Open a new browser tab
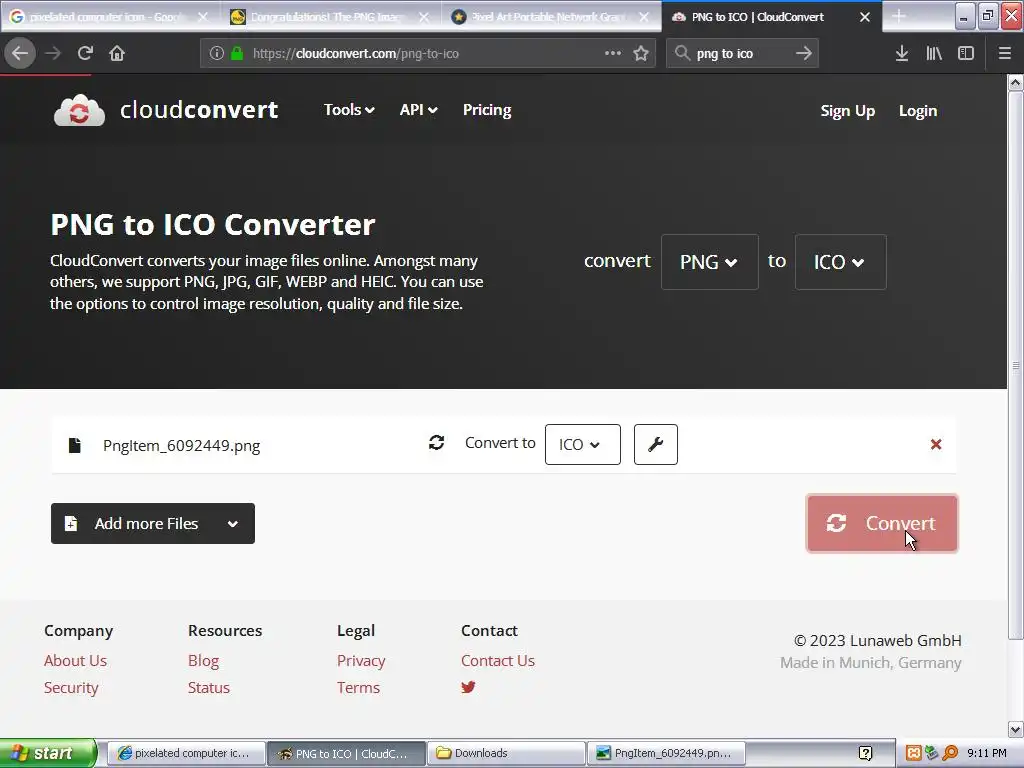 coord(899,16)
